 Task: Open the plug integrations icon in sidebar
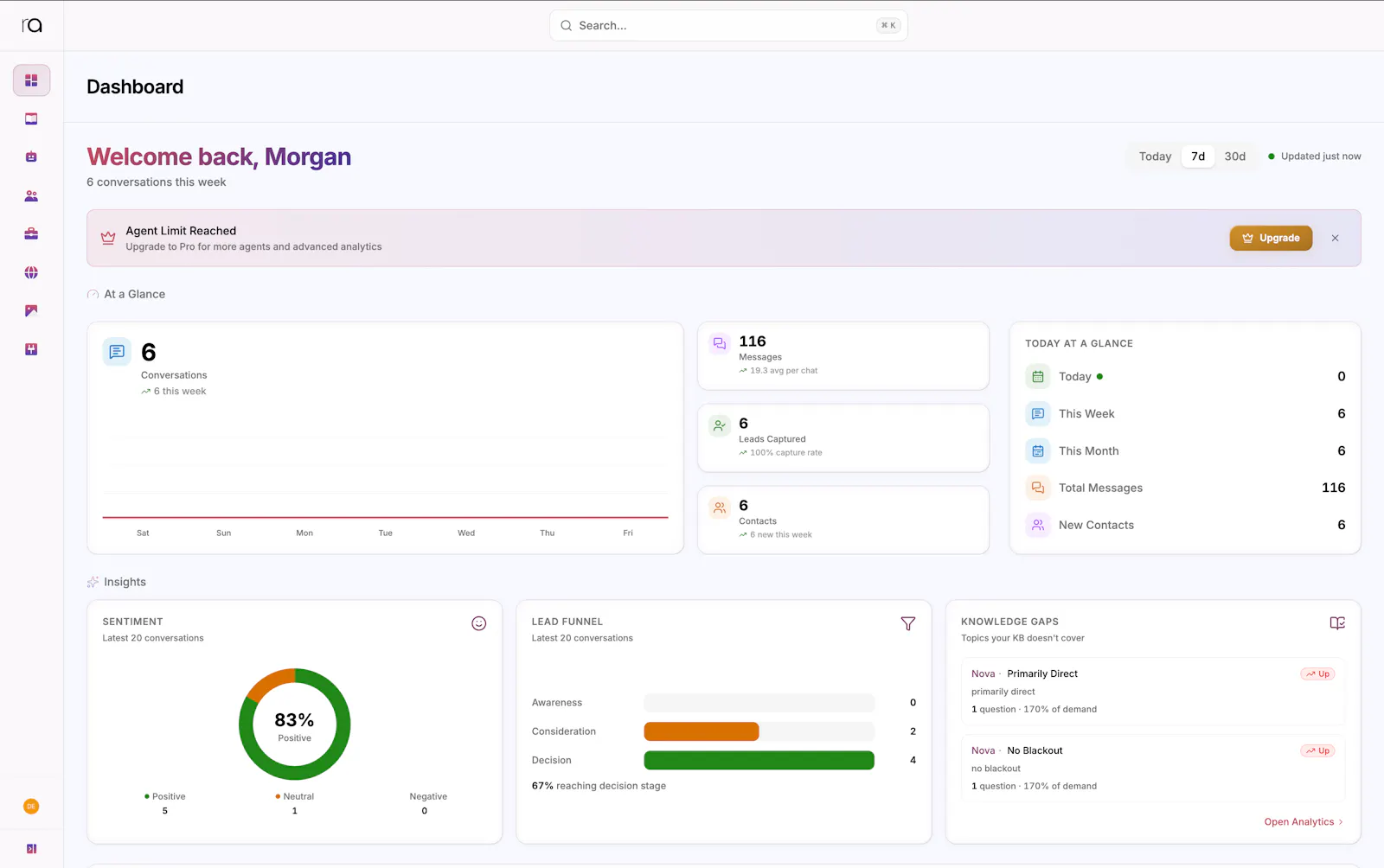(x=31, y=349)
